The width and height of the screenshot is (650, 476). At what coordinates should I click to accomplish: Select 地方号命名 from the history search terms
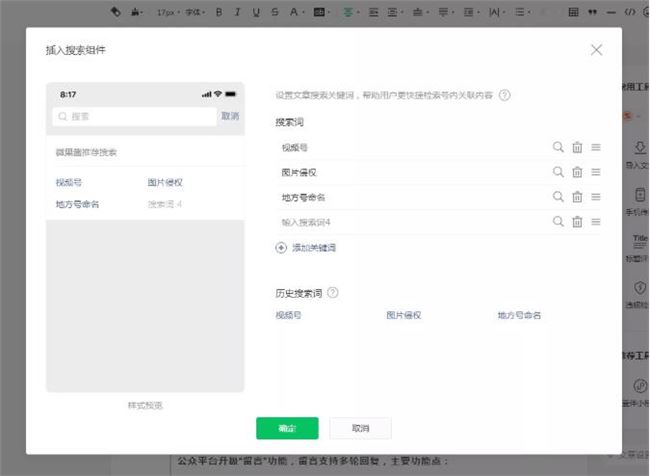(x=519, y=316)
